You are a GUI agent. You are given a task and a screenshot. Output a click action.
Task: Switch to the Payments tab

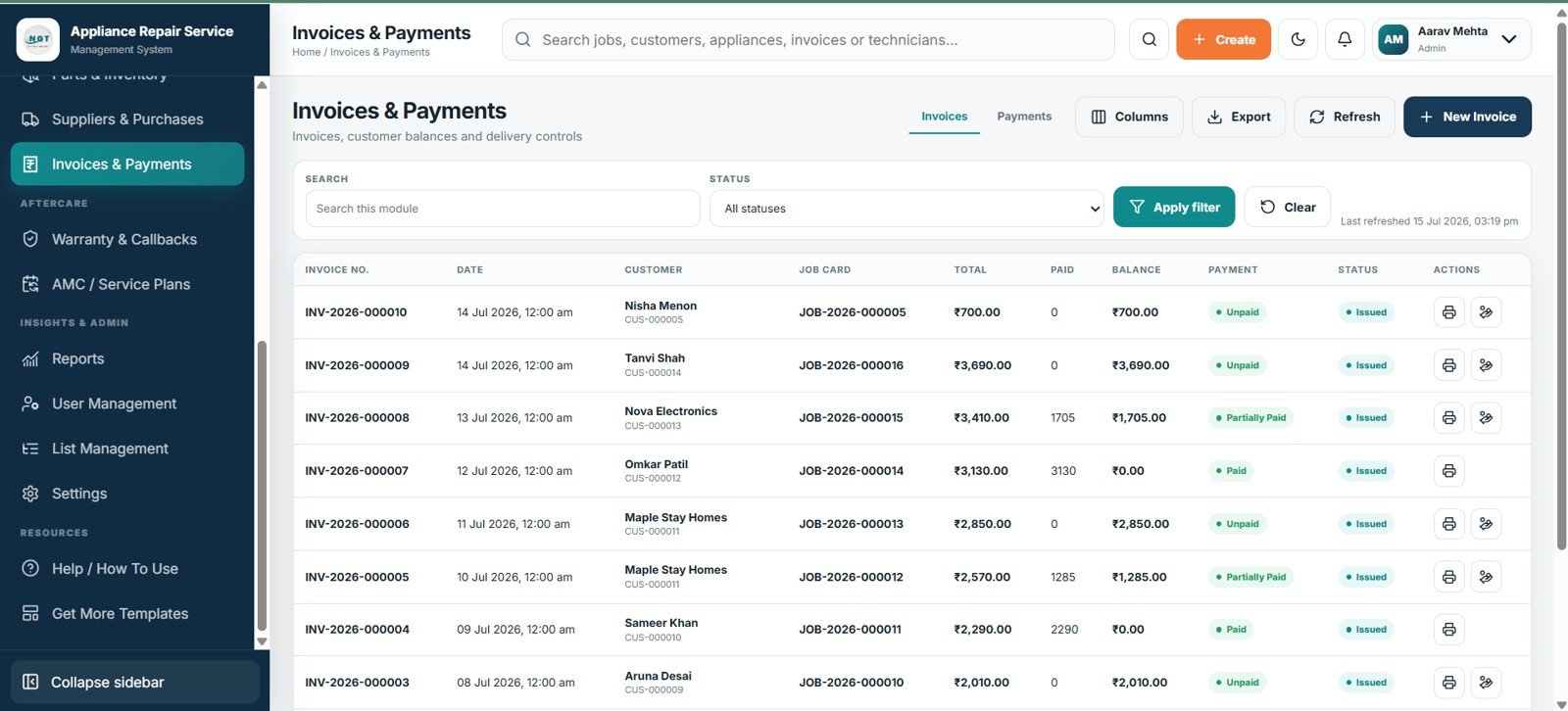click(1024, 117)
